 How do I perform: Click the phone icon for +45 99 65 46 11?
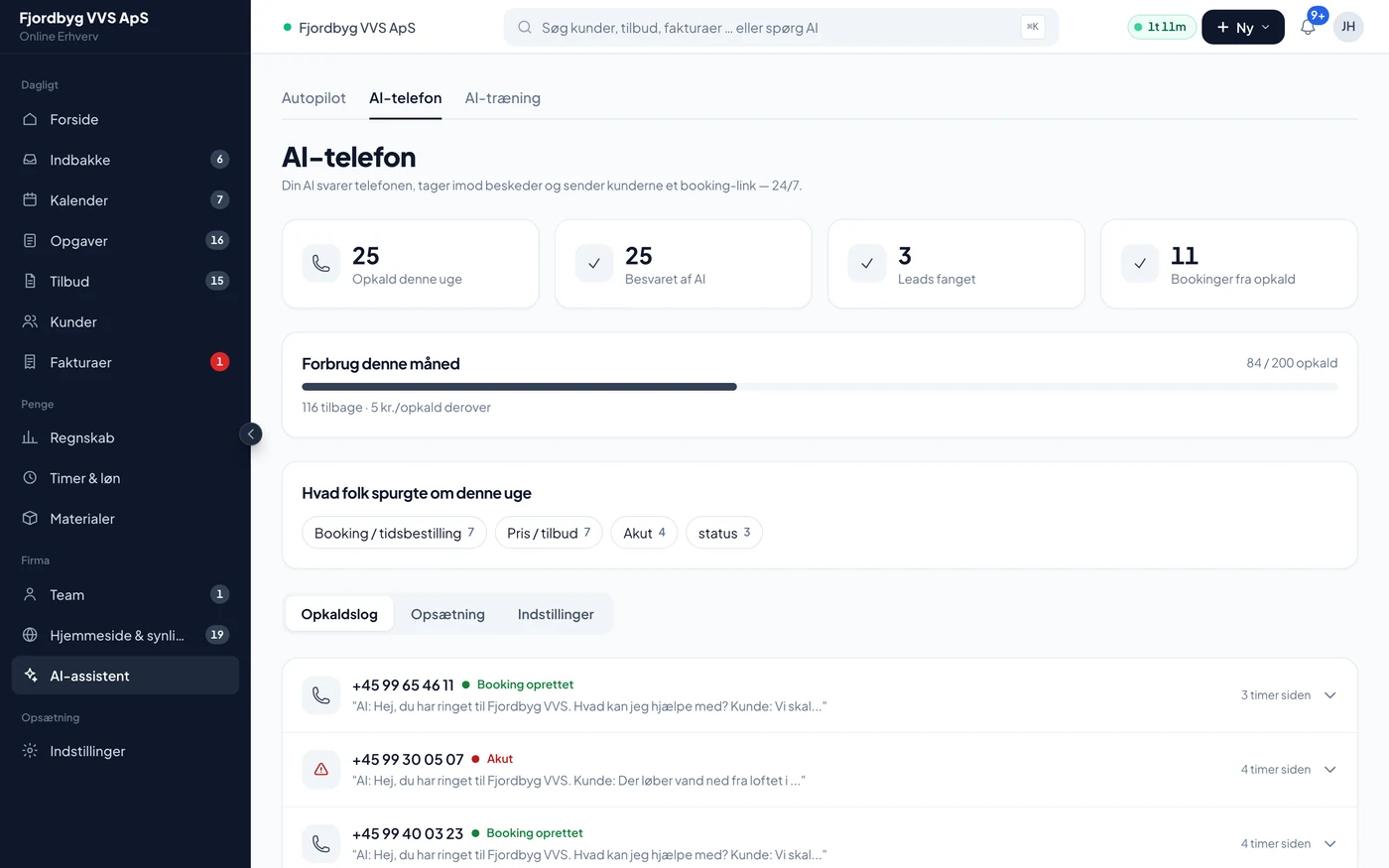(321, 695)
